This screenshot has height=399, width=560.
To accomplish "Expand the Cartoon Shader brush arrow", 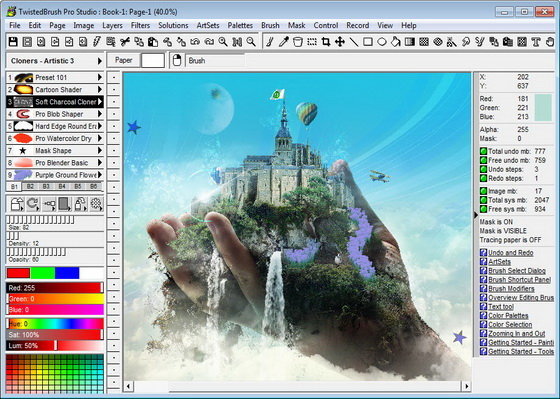I will [100, 89].
